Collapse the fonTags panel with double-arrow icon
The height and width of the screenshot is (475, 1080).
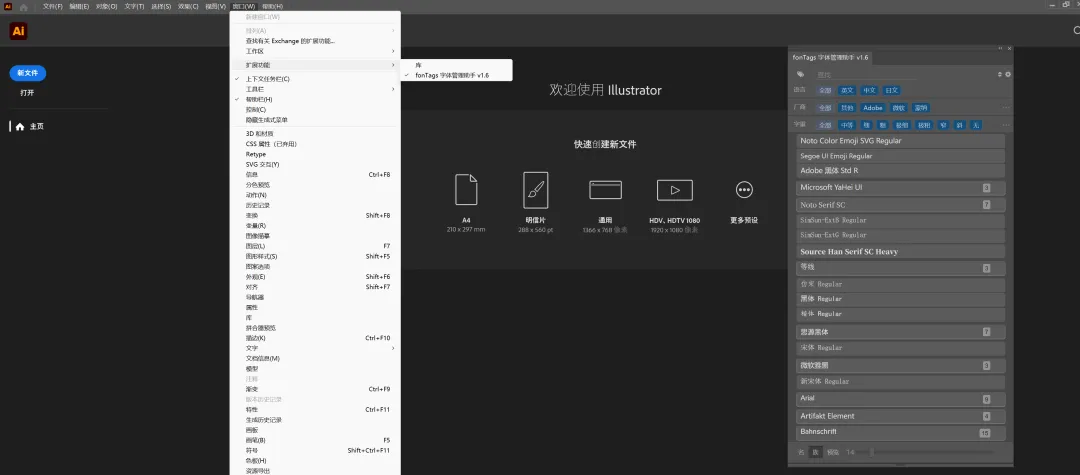point(1000,48)
